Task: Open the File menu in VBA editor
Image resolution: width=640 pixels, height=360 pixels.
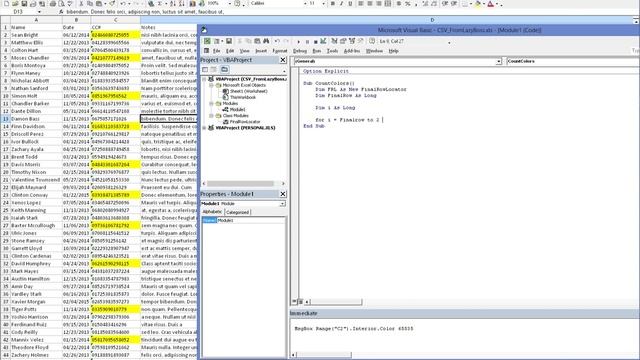Action: [x=216, y=51]
